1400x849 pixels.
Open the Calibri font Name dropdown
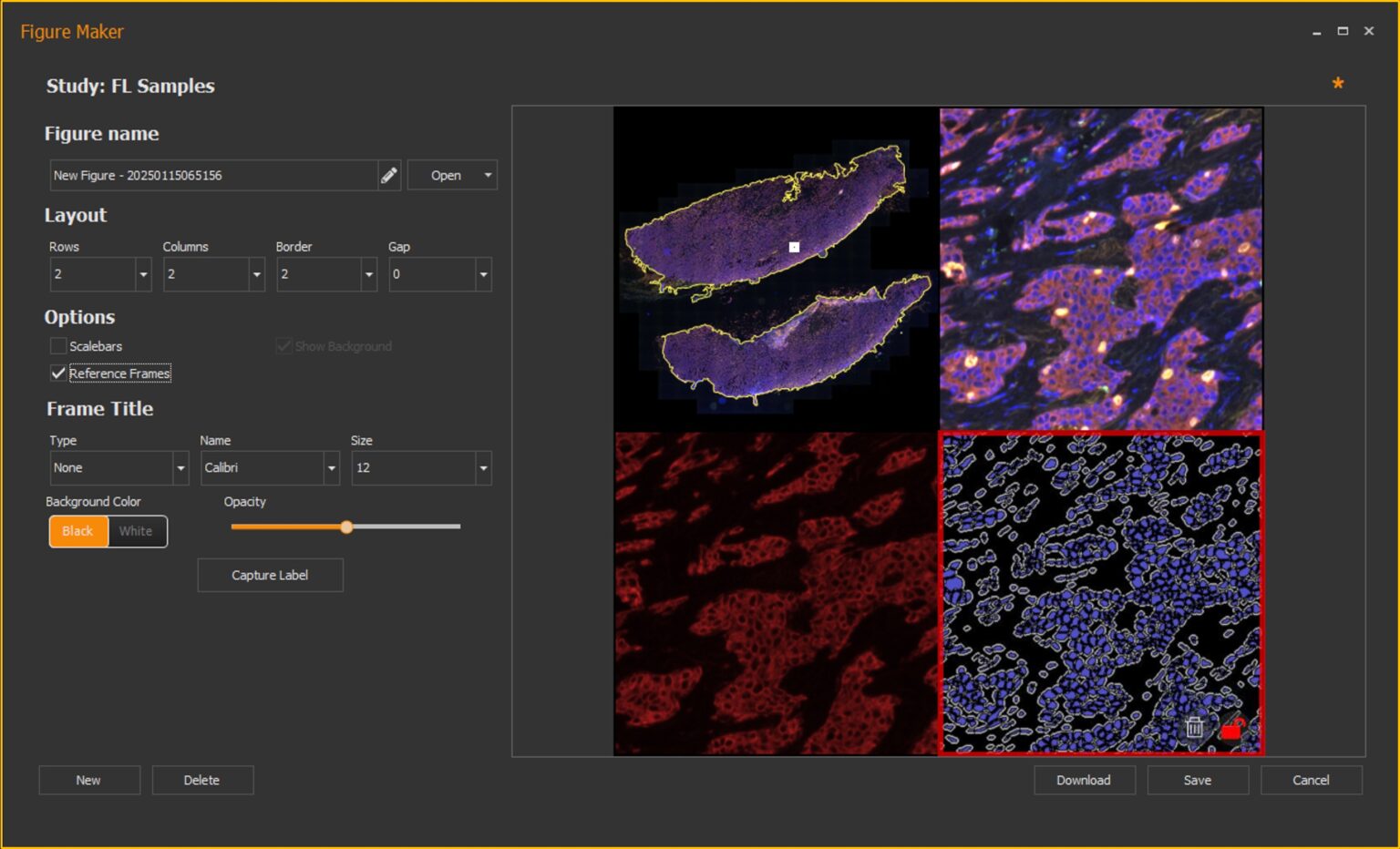330,467
